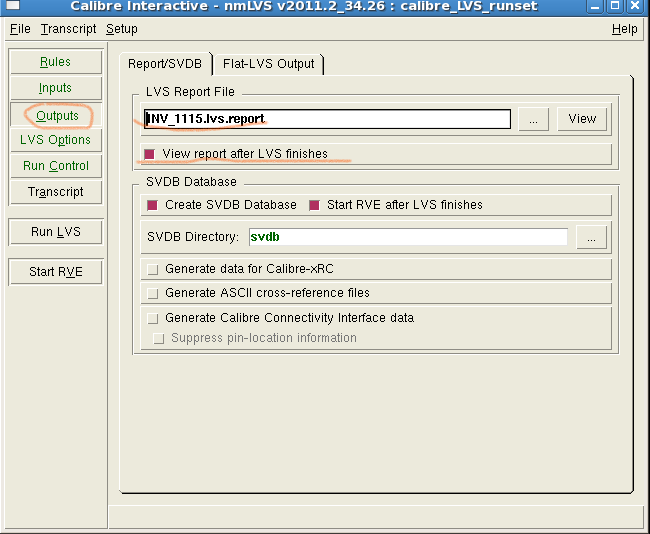
Task: Browse for SVDB directory
Action: pyautogui.click(x=592, y=238)
